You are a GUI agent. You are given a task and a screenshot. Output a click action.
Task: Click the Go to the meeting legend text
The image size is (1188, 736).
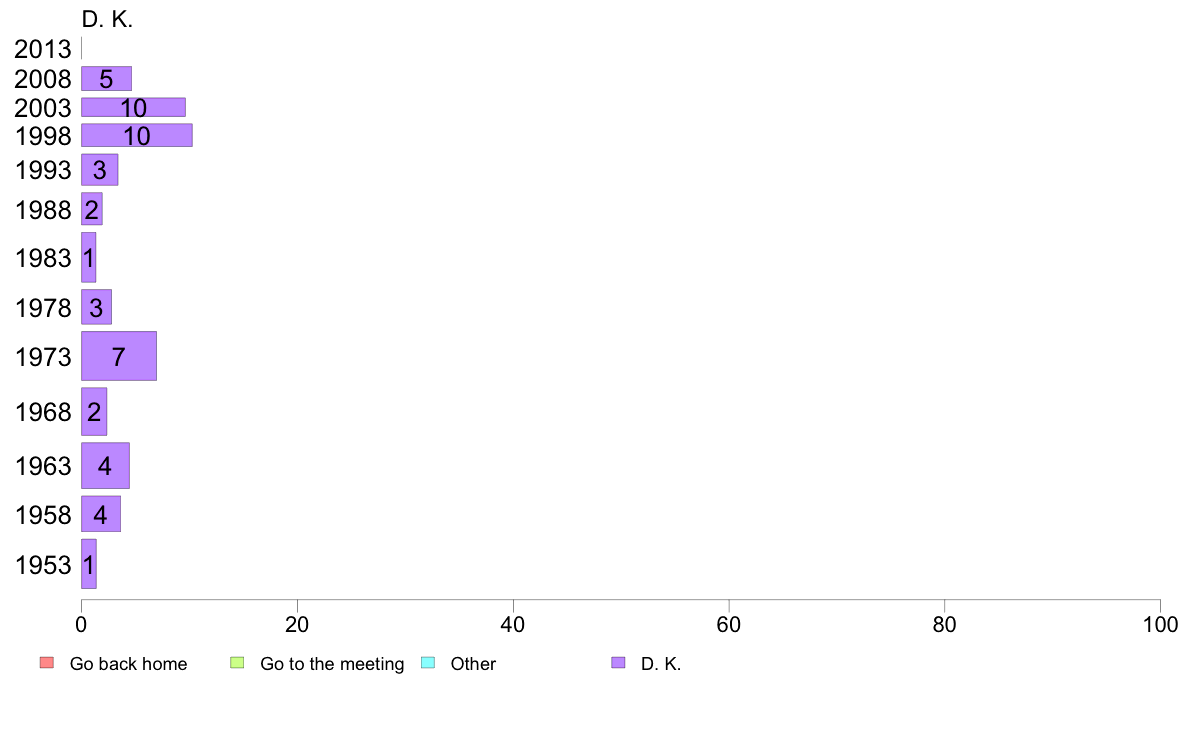click(x=332, y=664)
